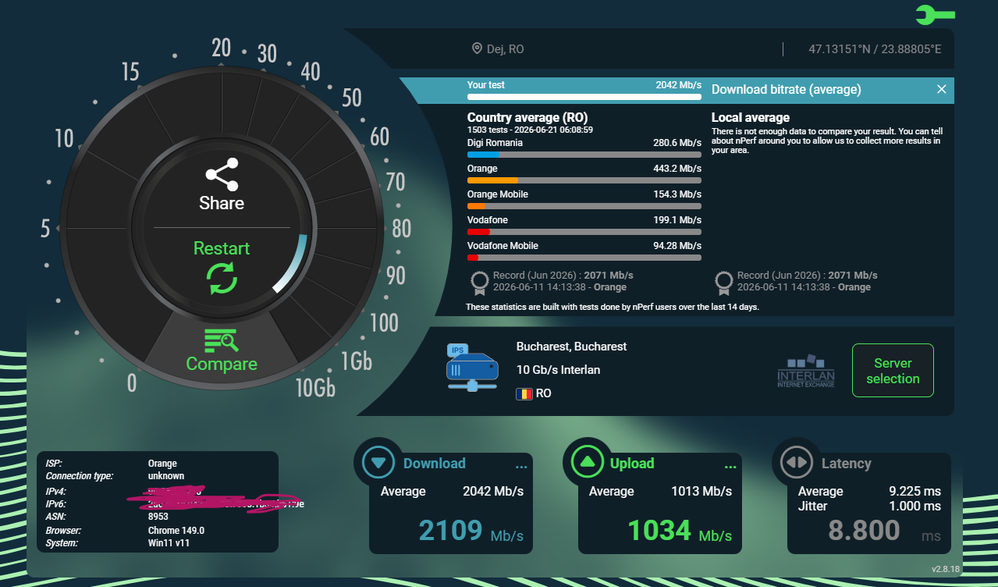This screenshot has width=998, height=587.
Task: Click the Local average heading
Action: [750, 117]
